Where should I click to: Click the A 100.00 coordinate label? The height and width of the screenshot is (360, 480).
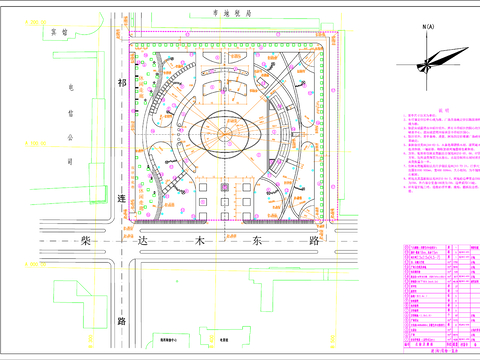coord(36,143)
